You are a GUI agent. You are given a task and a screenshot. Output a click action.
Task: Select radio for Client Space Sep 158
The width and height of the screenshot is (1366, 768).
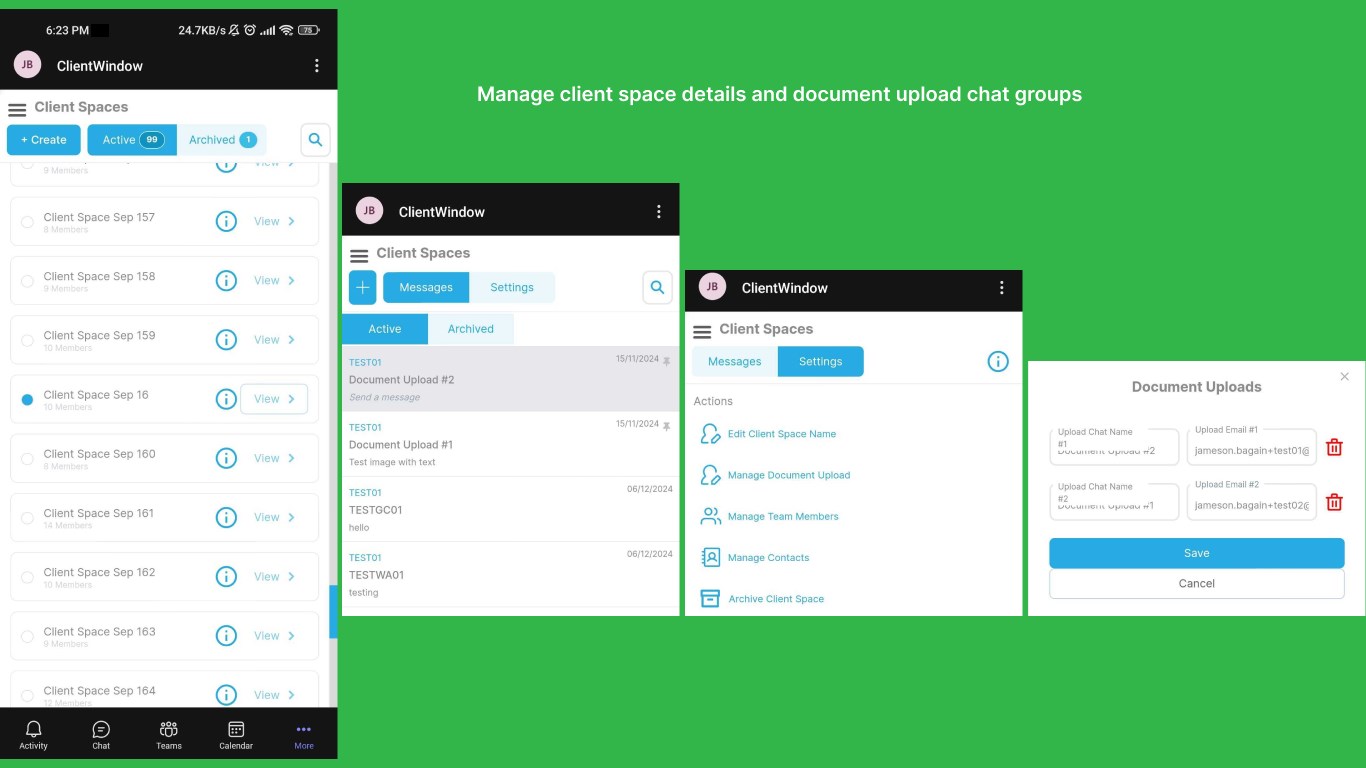[27, 281]
